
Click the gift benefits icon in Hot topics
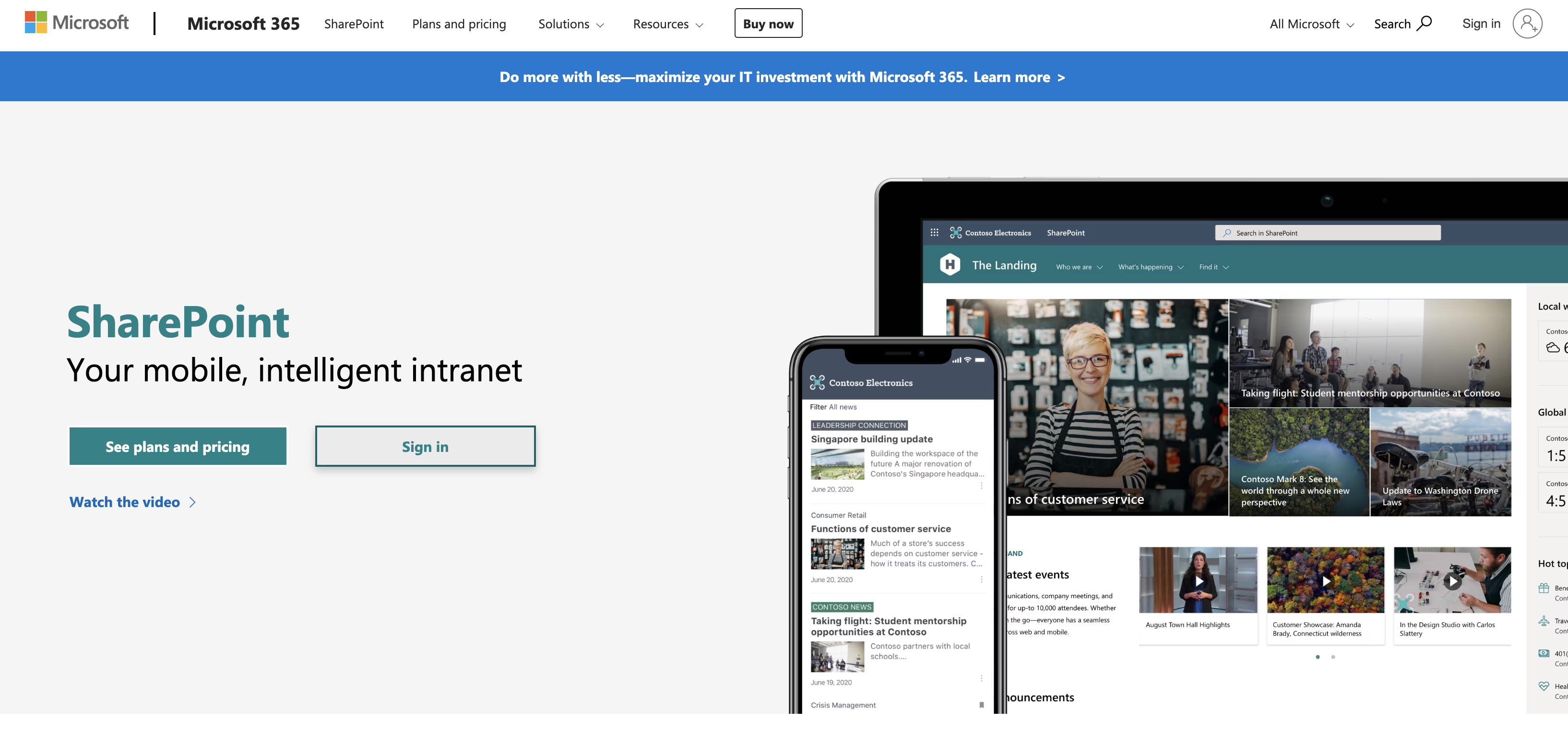(1544, 588)
